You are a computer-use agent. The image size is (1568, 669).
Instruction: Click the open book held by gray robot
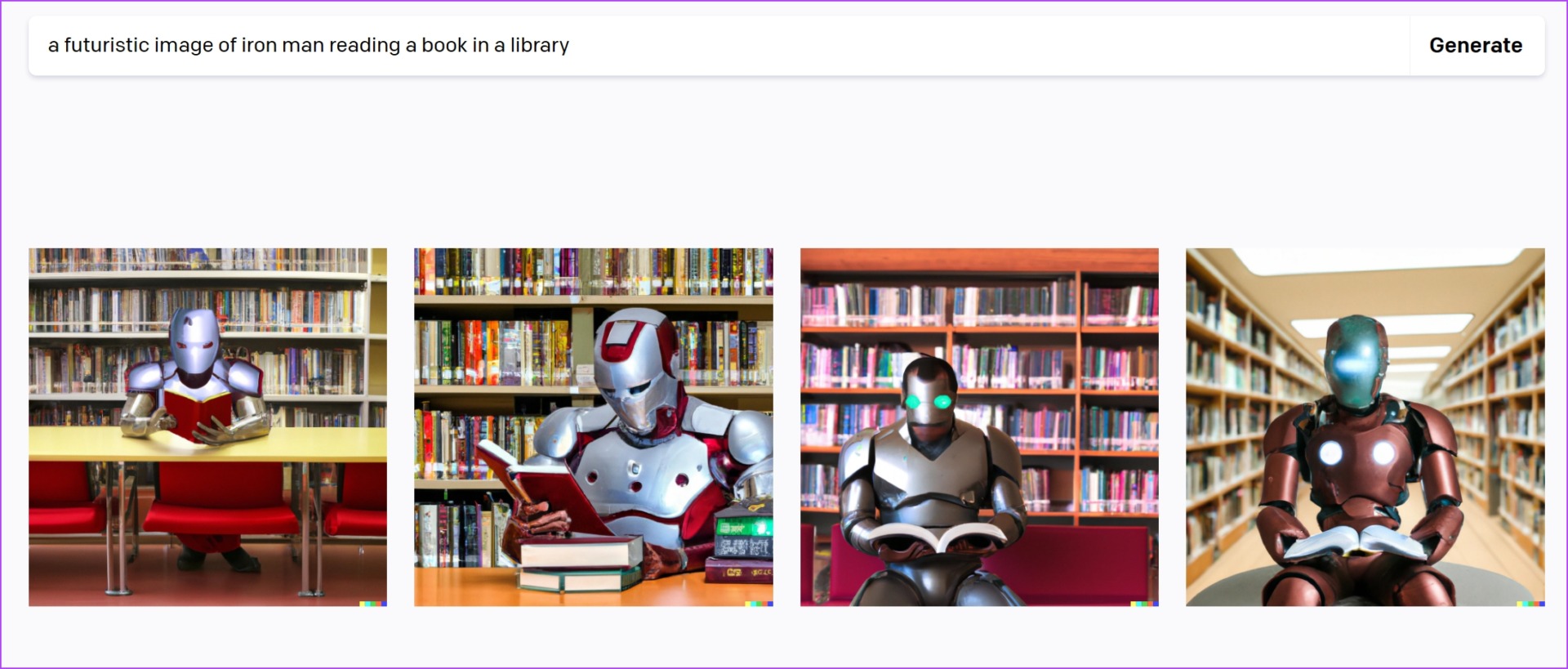click(938, 537)
